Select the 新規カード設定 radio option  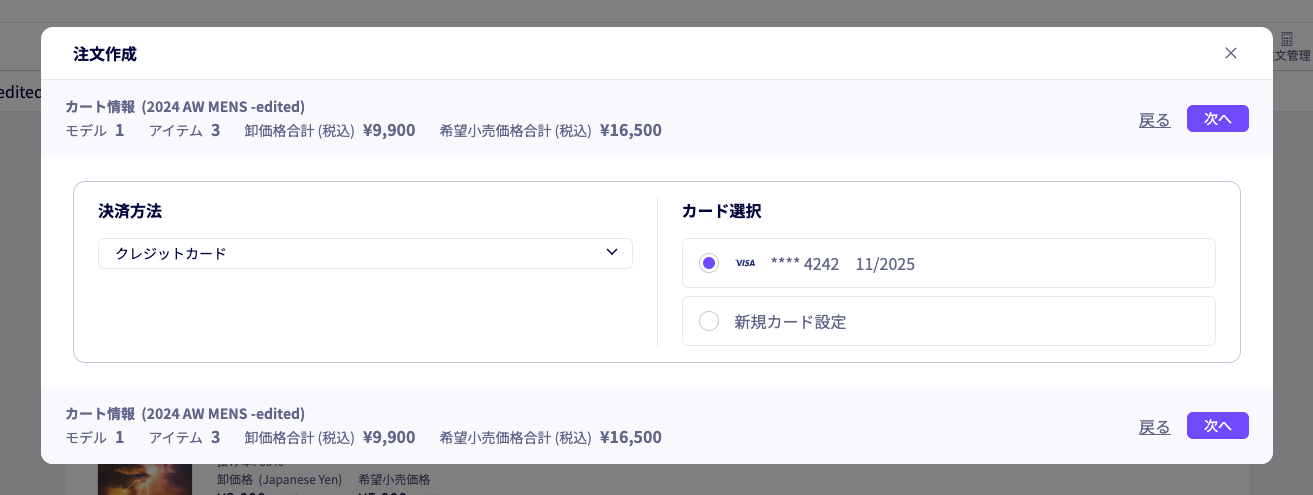click(x=709, y=321)
